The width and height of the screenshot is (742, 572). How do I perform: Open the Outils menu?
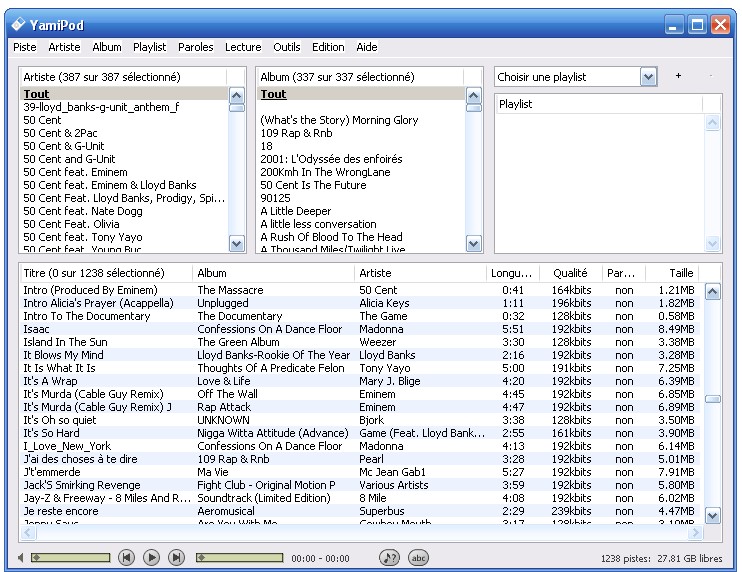(287, 47)
